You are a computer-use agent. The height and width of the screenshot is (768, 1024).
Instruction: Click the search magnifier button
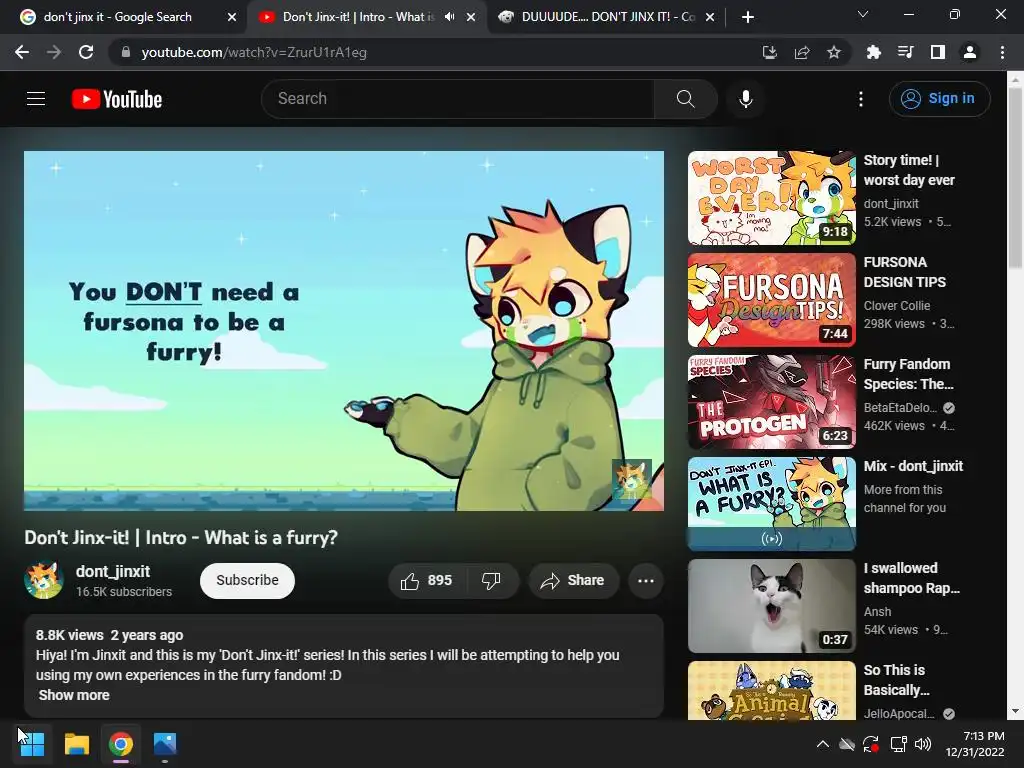coord(685,99)
